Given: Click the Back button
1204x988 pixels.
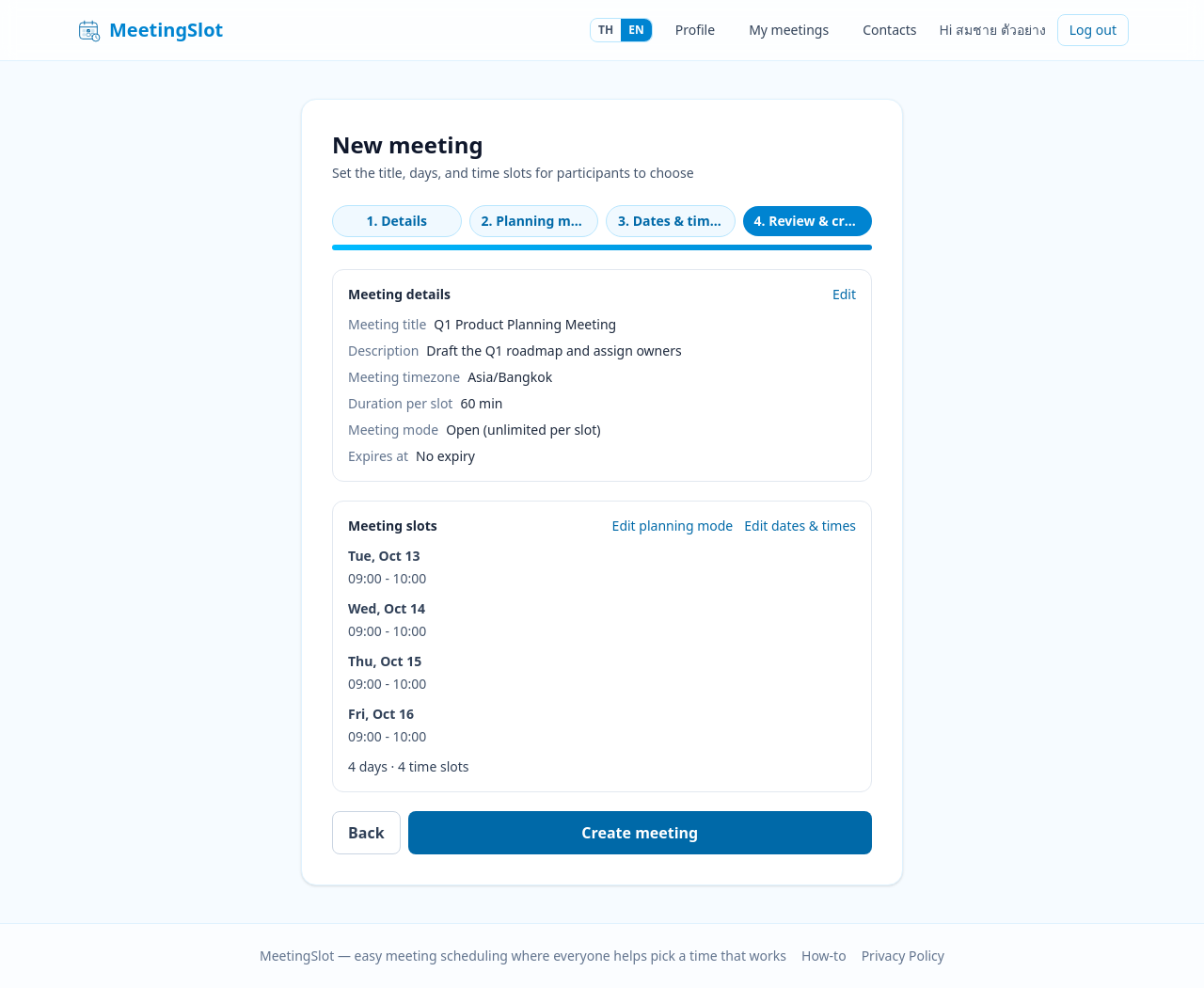Looking at the screenshot, I should (366, 833).
